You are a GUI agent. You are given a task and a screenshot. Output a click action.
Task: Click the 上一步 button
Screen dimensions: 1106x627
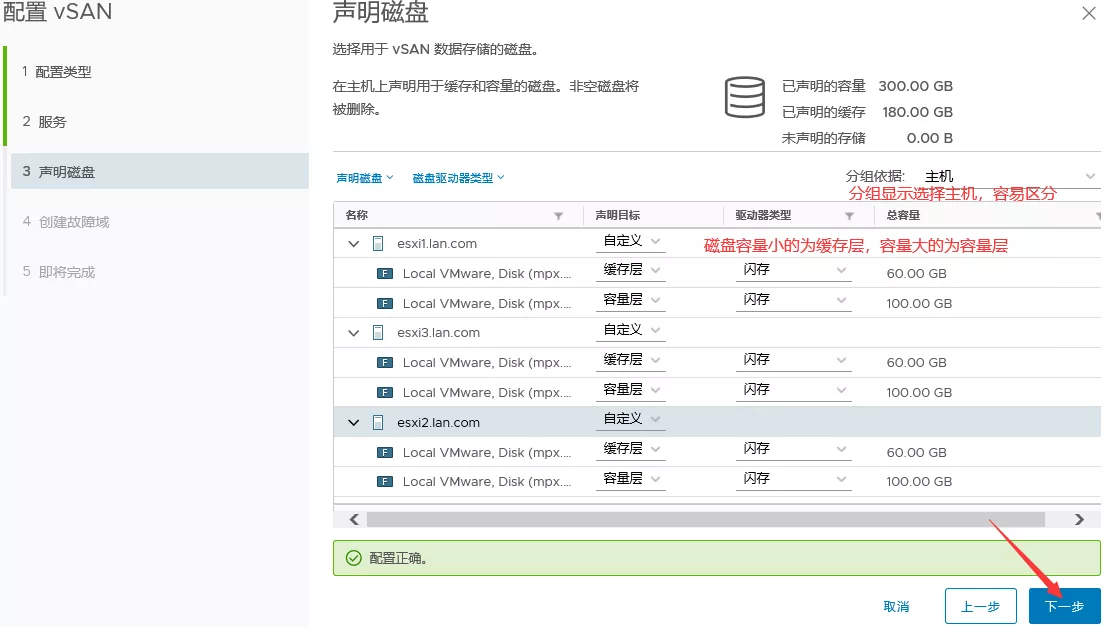[x=980, y=606]
